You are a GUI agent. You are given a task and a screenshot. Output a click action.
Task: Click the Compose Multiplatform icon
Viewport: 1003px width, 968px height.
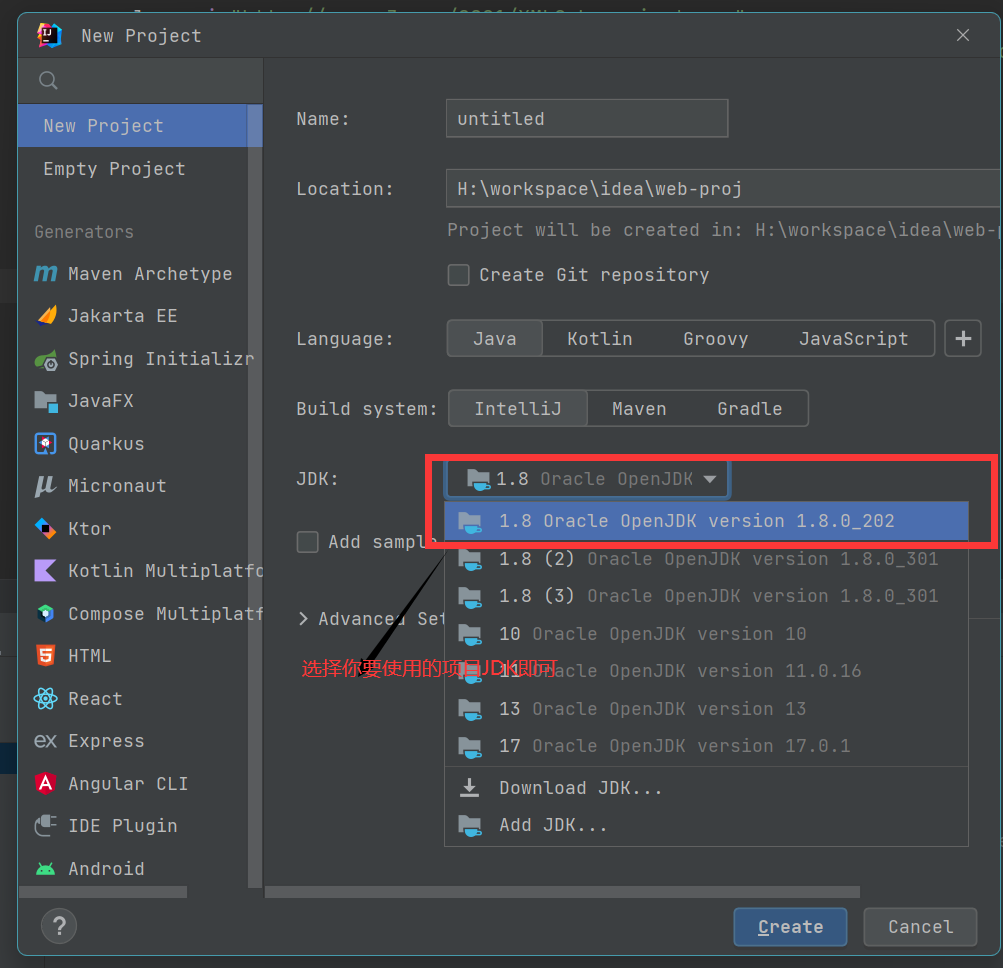[45, 614]
